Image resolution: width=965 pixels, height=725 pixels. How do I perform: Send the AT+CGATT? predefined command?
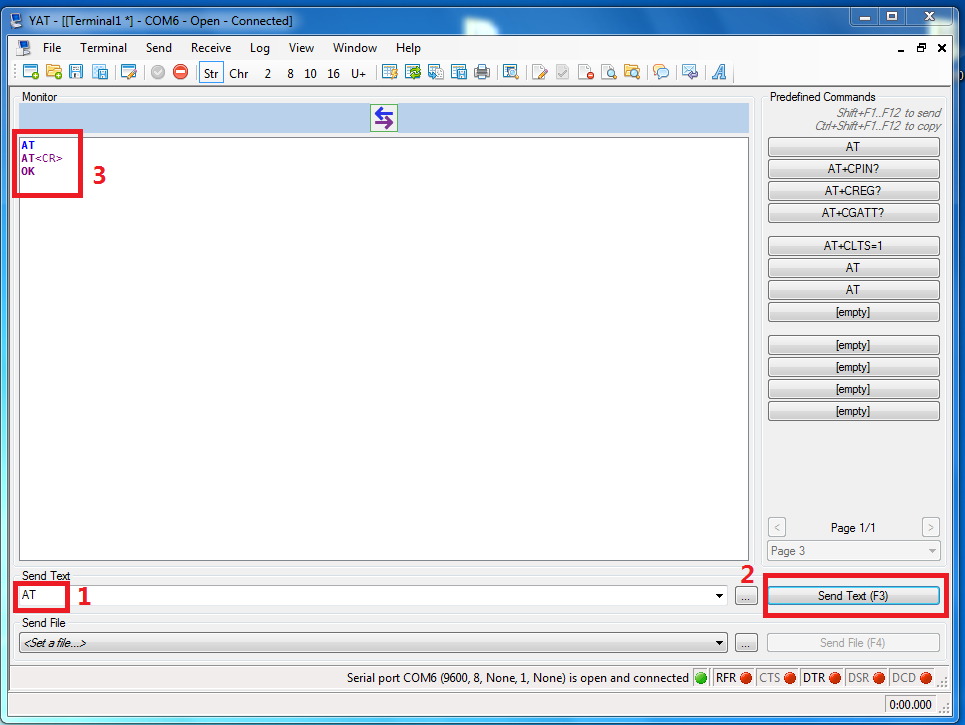[853, 213]
